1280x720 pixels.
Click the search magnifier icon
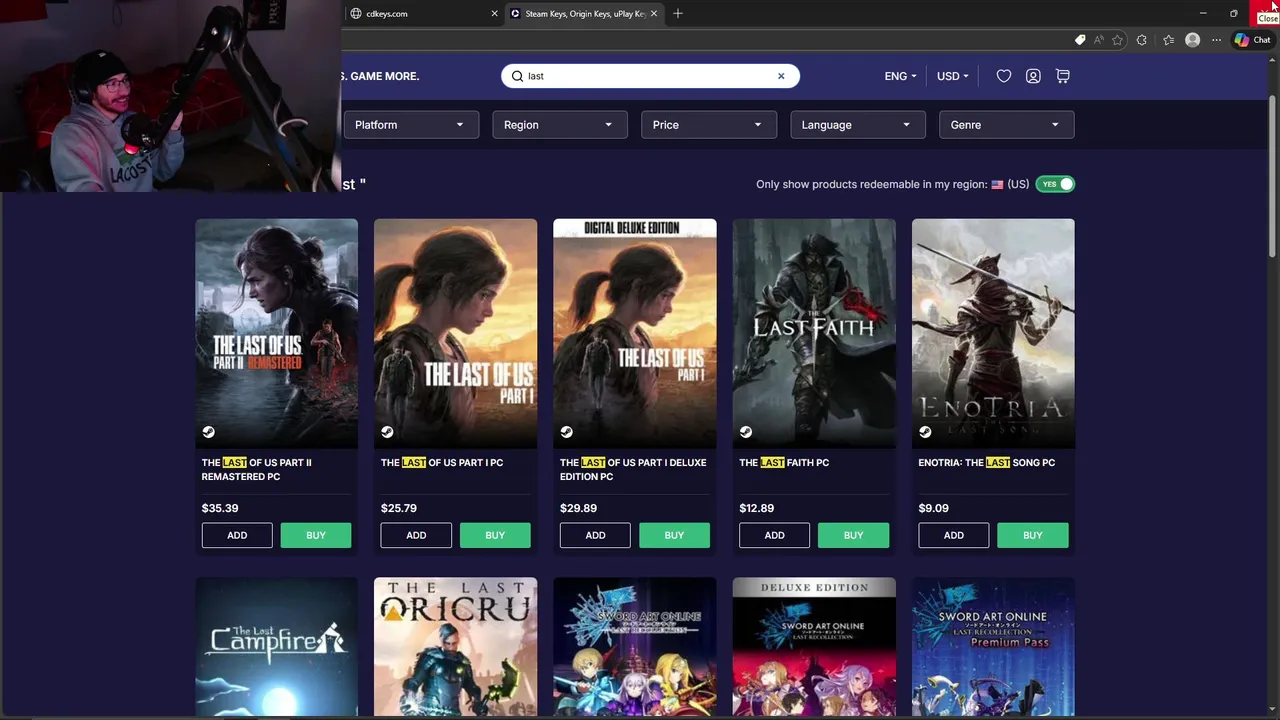518,76
